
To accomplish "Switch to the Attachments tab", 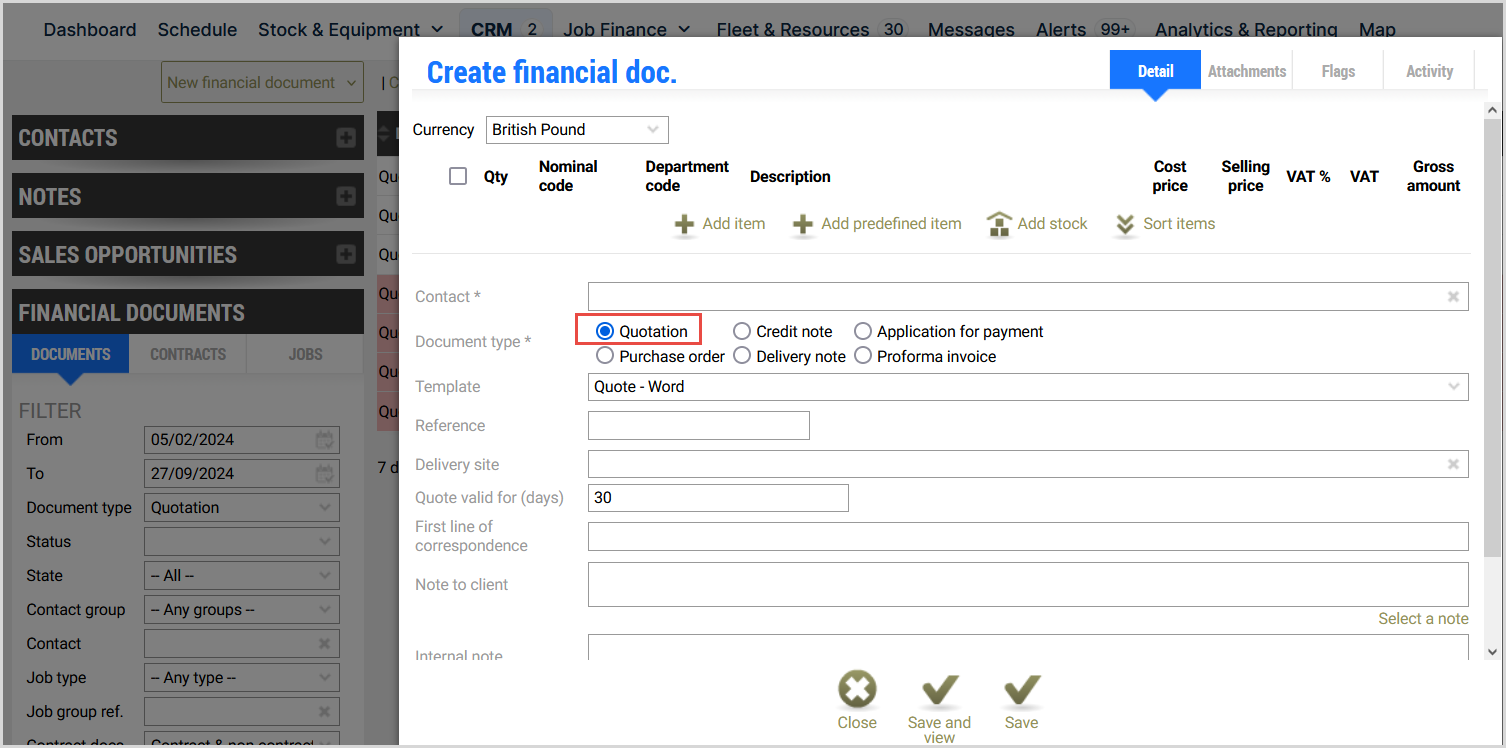I will (1246, 71).
